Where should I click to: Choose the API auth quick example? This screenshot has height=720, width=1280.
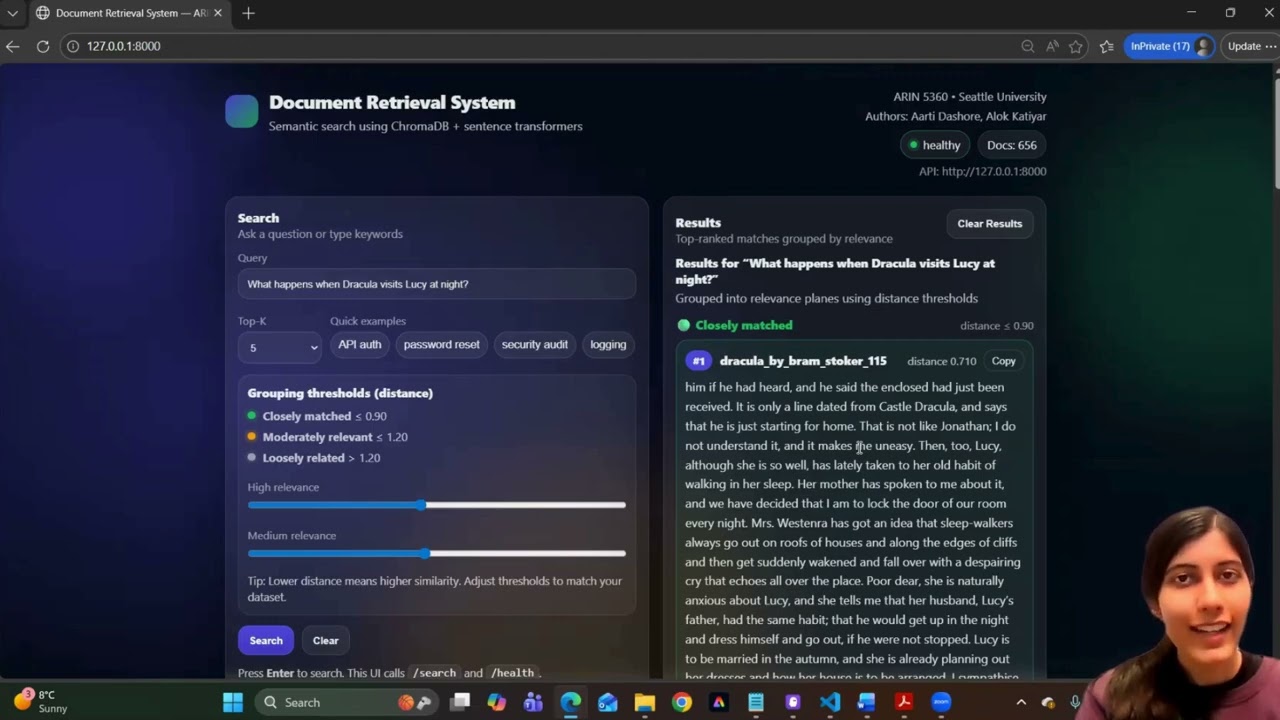tap(360, 344)
